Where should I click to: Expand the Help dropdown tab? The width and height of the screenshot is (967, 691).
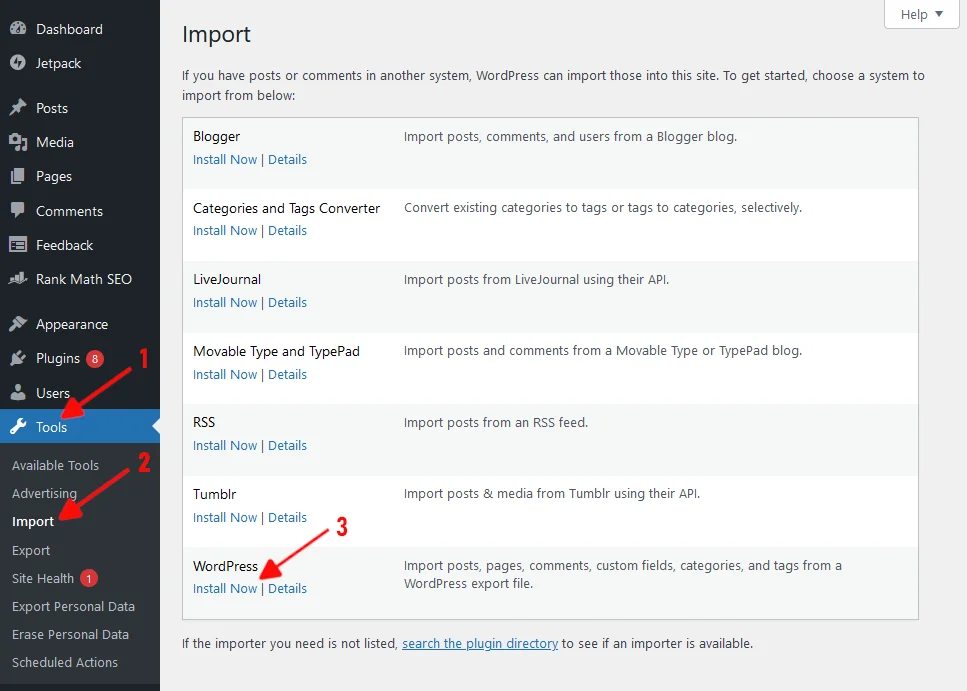point(921,15)
